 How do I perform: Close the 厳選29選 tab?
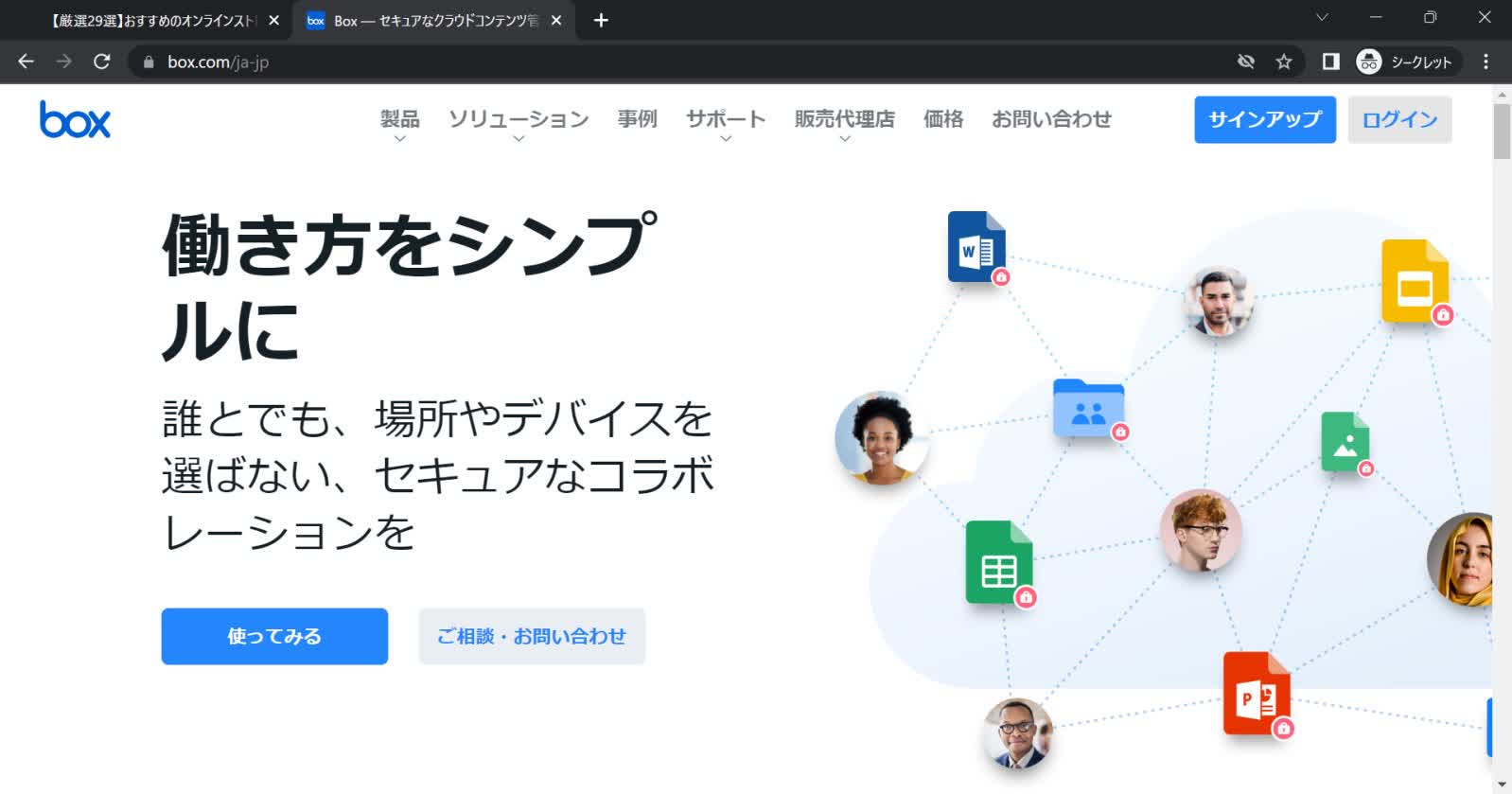[x=273, y=20]
